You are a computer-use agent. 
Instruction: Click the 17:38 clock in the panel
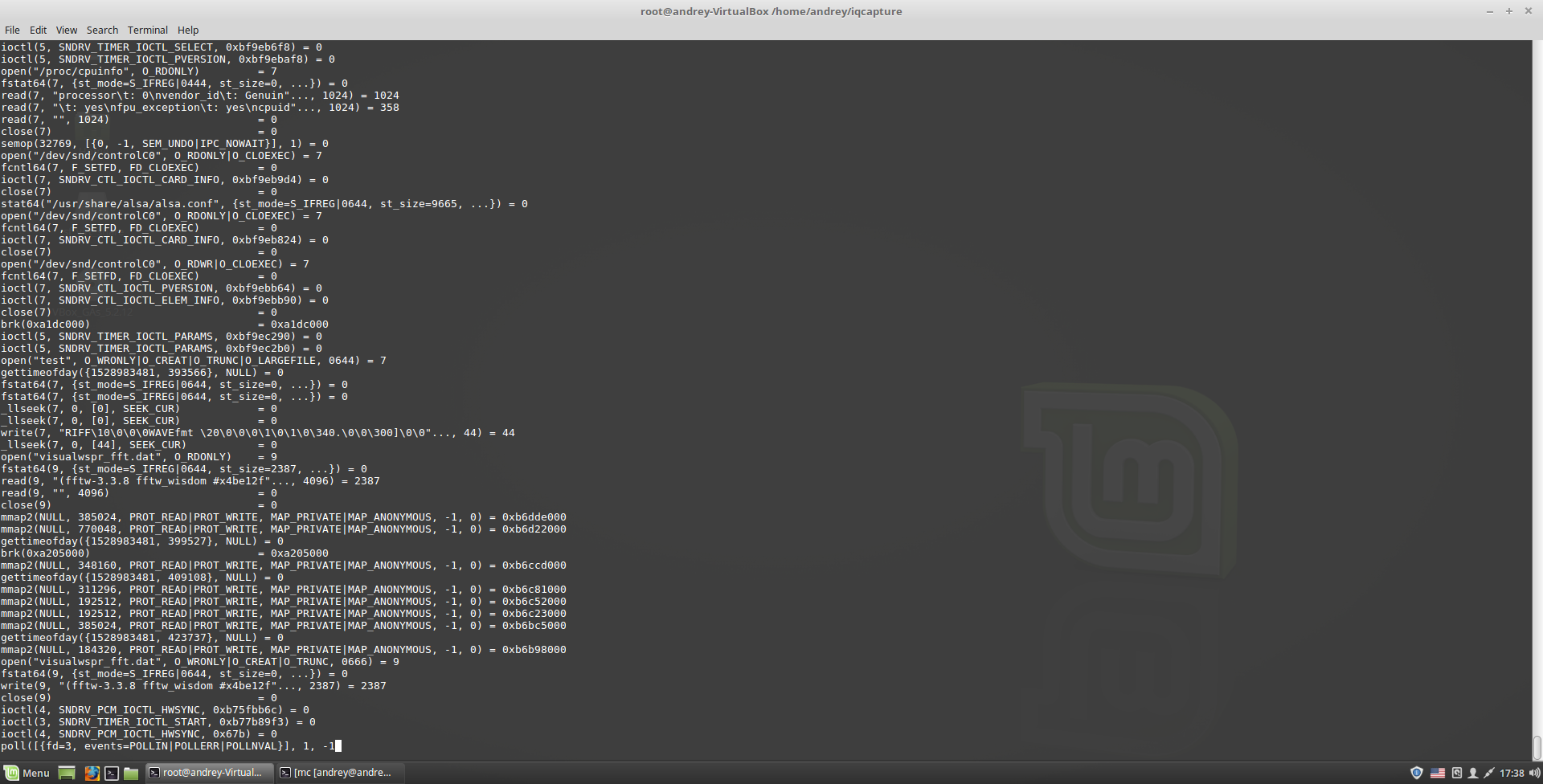pyautogui.click(x=1512, y=773)
